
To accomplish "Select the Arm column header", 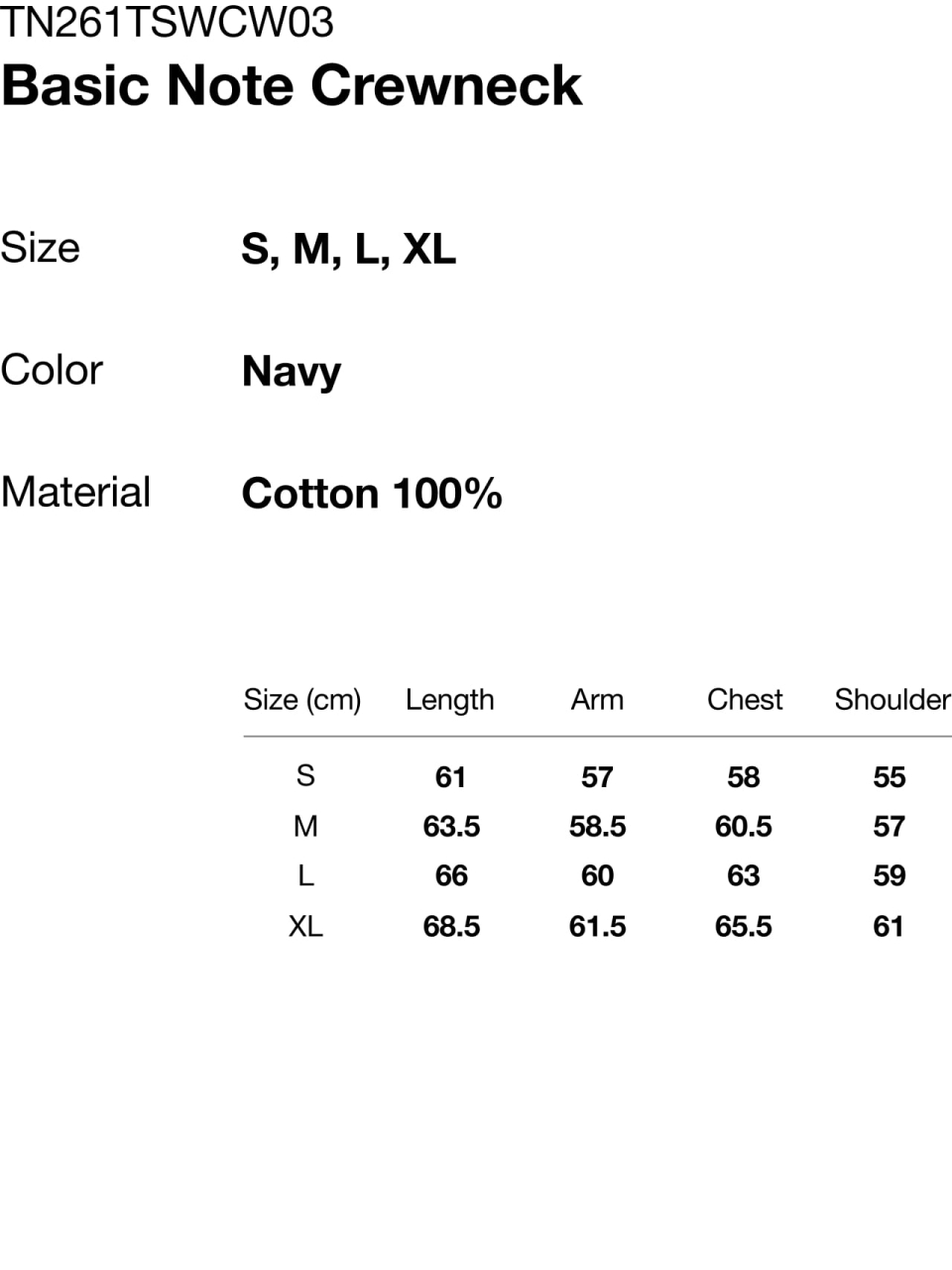I will coord(597,700).
